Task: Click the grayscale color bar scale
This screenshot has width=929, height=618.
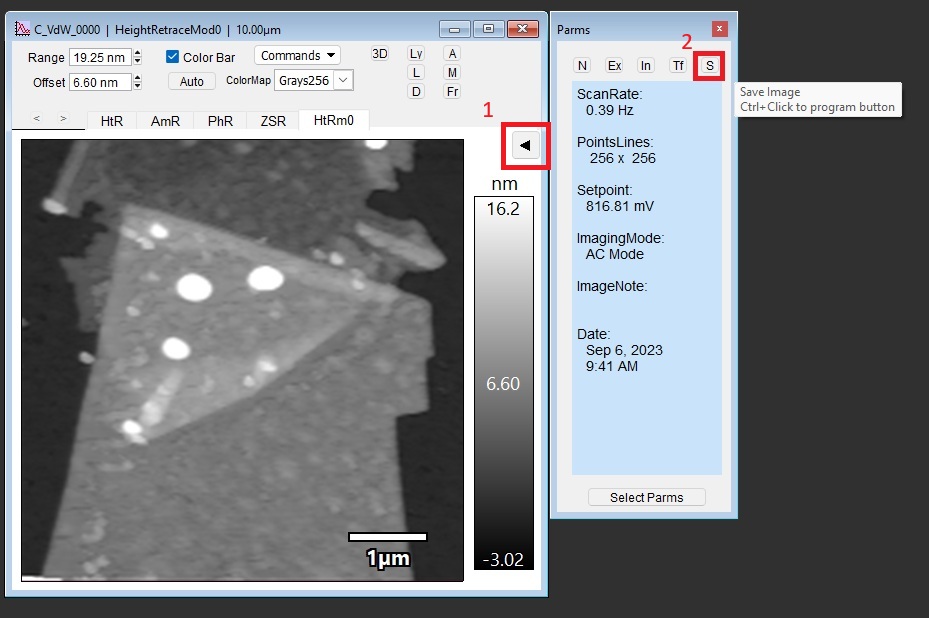Action: (503, 383)
